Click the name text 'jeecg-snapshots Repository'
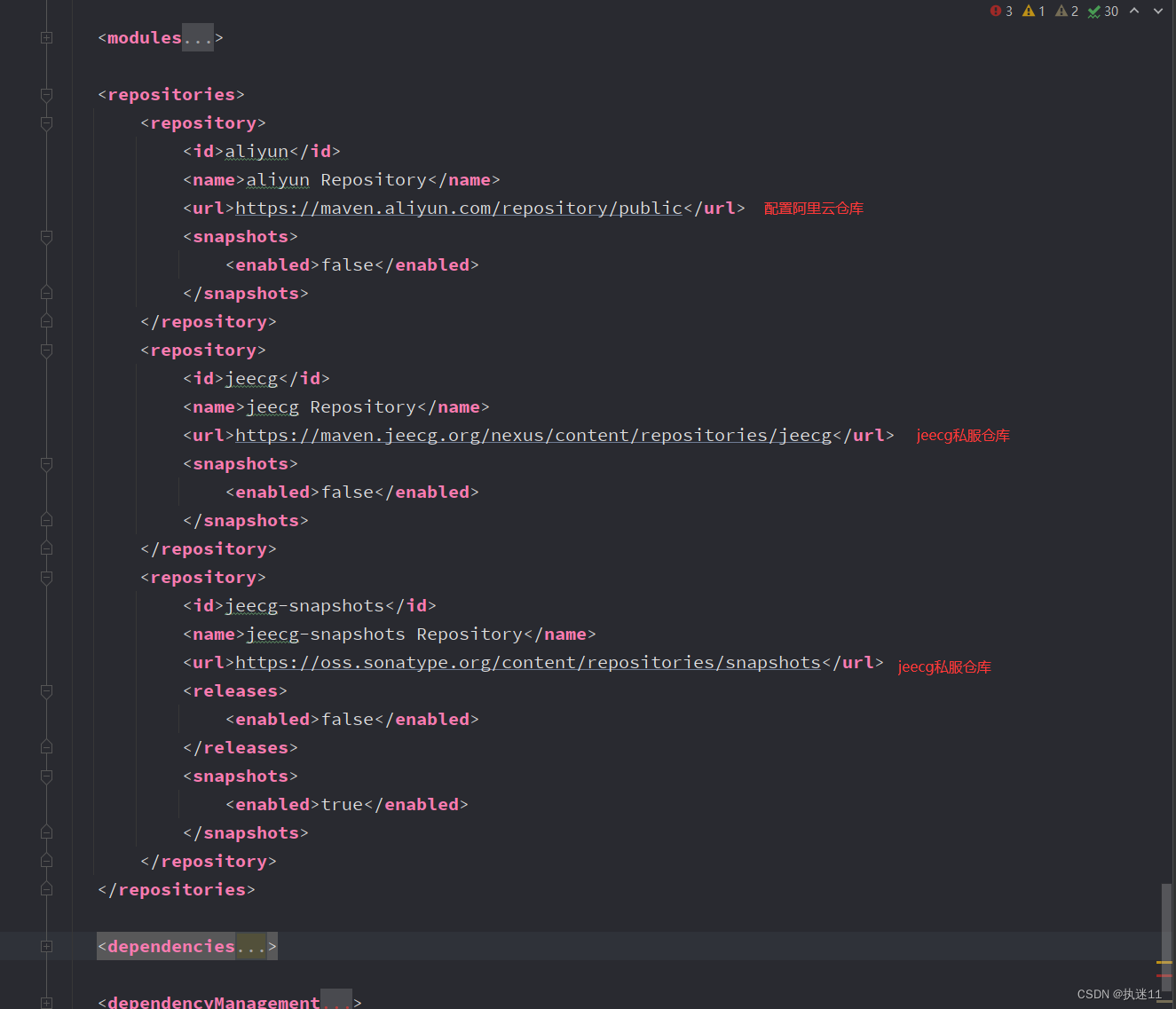The image size is (1176, 1009). click(x=384, y=635)
